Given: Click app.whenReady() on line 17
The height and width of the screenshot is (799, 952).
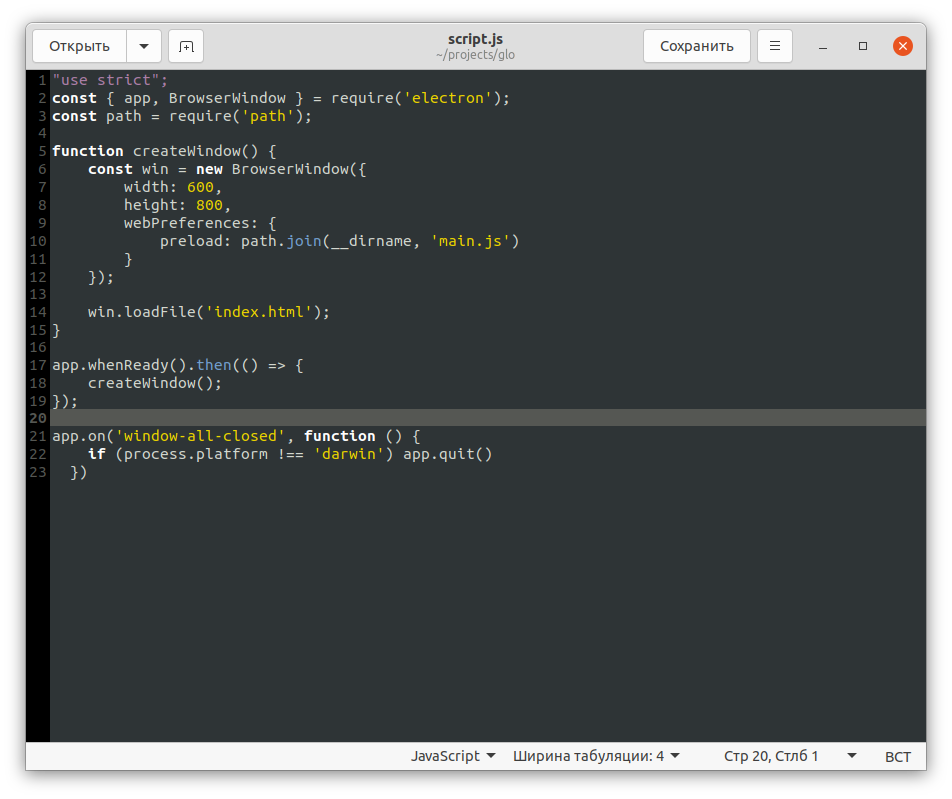Looking at the screenshot, I should coord(119,365).
